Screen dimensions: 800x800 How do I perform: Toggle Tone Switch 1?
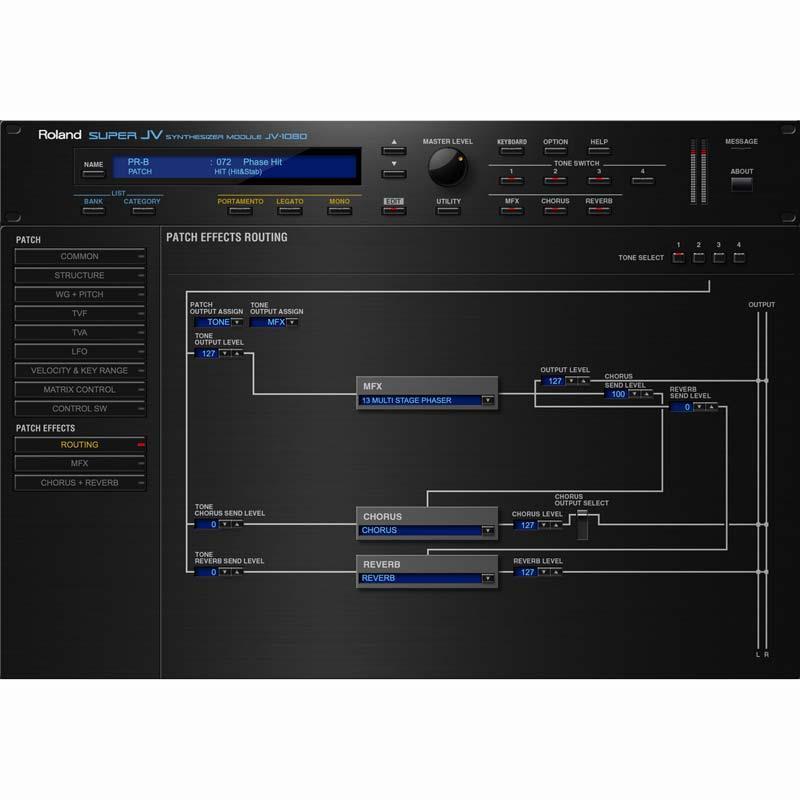510,180
